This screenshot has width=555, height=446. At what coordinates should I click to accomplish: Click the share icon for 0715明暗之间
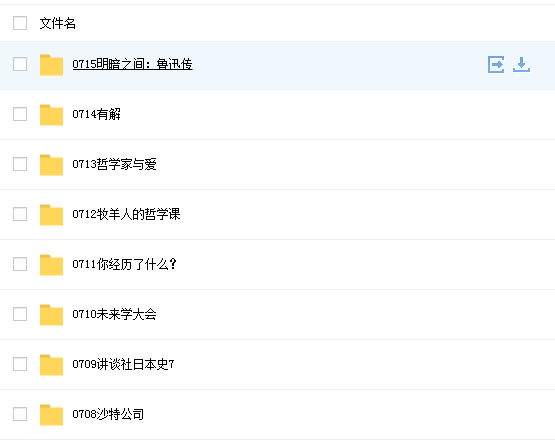click(x=496, y=64)
